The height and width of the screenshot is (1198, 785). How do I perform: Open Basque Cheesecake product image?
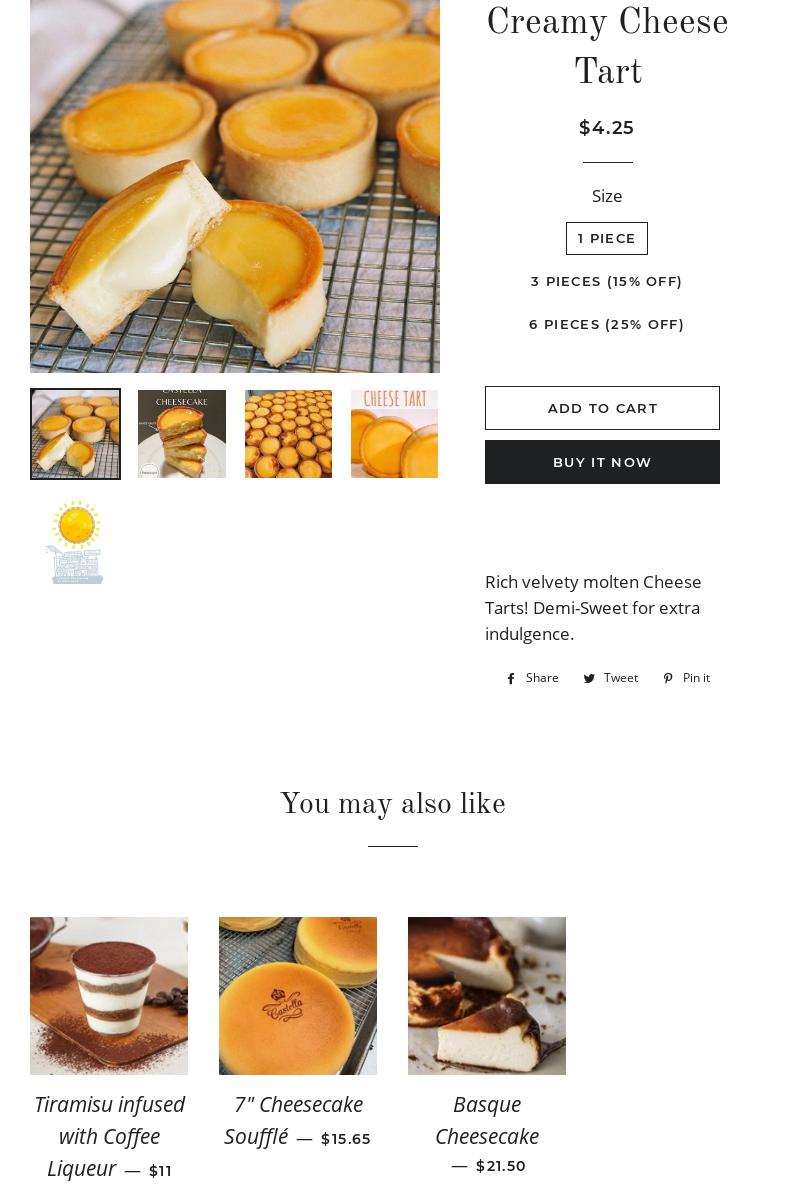[487, 995]
